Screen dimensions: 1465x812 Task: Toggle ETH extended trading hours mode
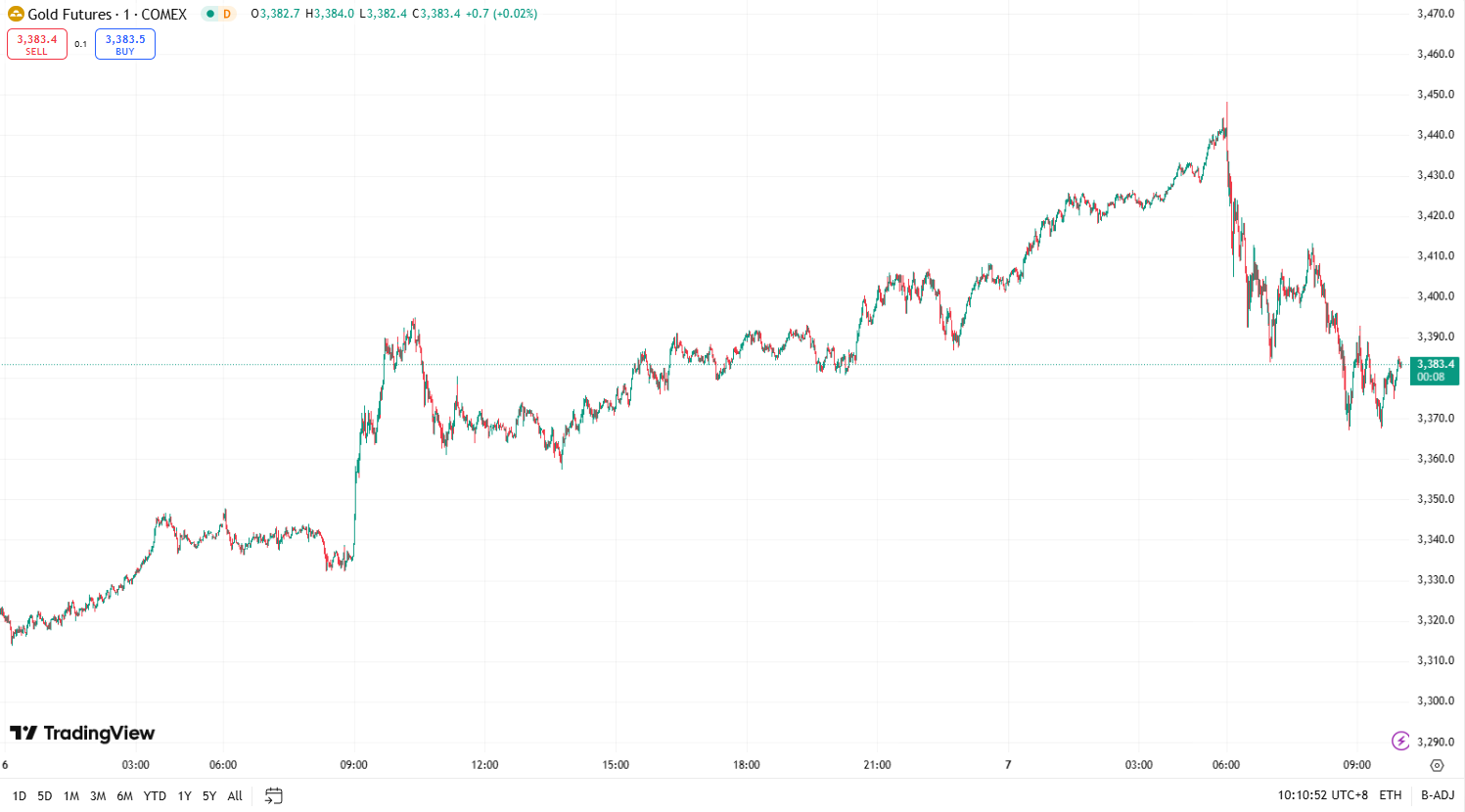pyautogui.click(x=1391, y=795)
